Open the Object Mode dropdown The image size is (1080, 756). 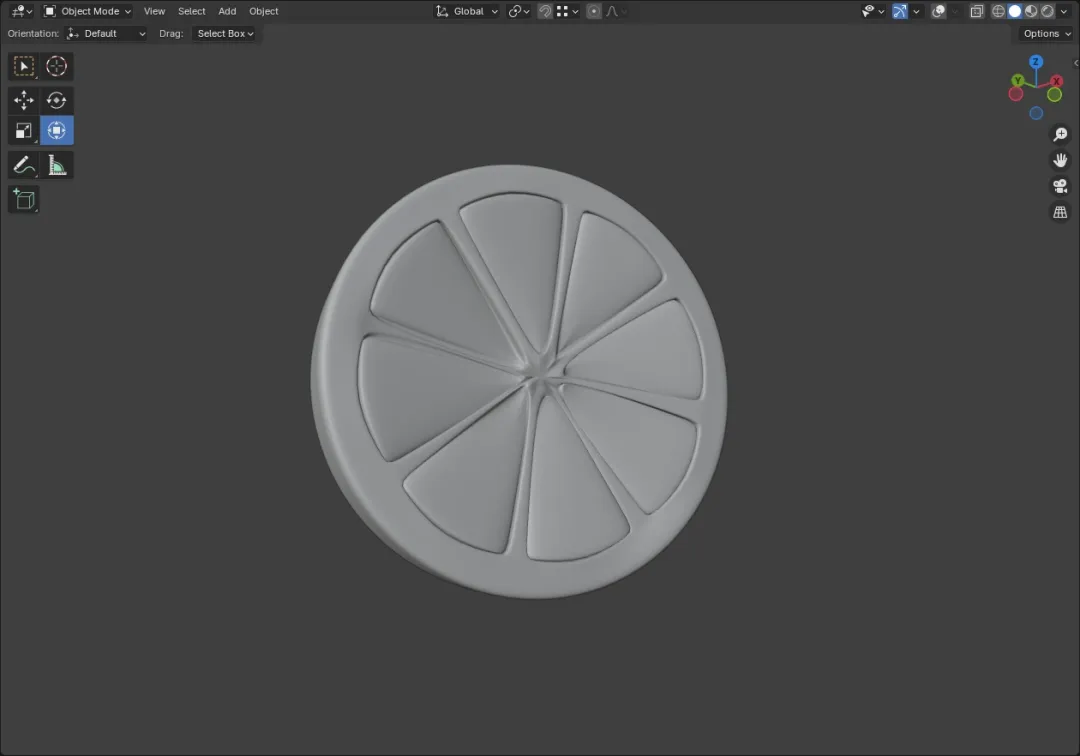point(87,11)
